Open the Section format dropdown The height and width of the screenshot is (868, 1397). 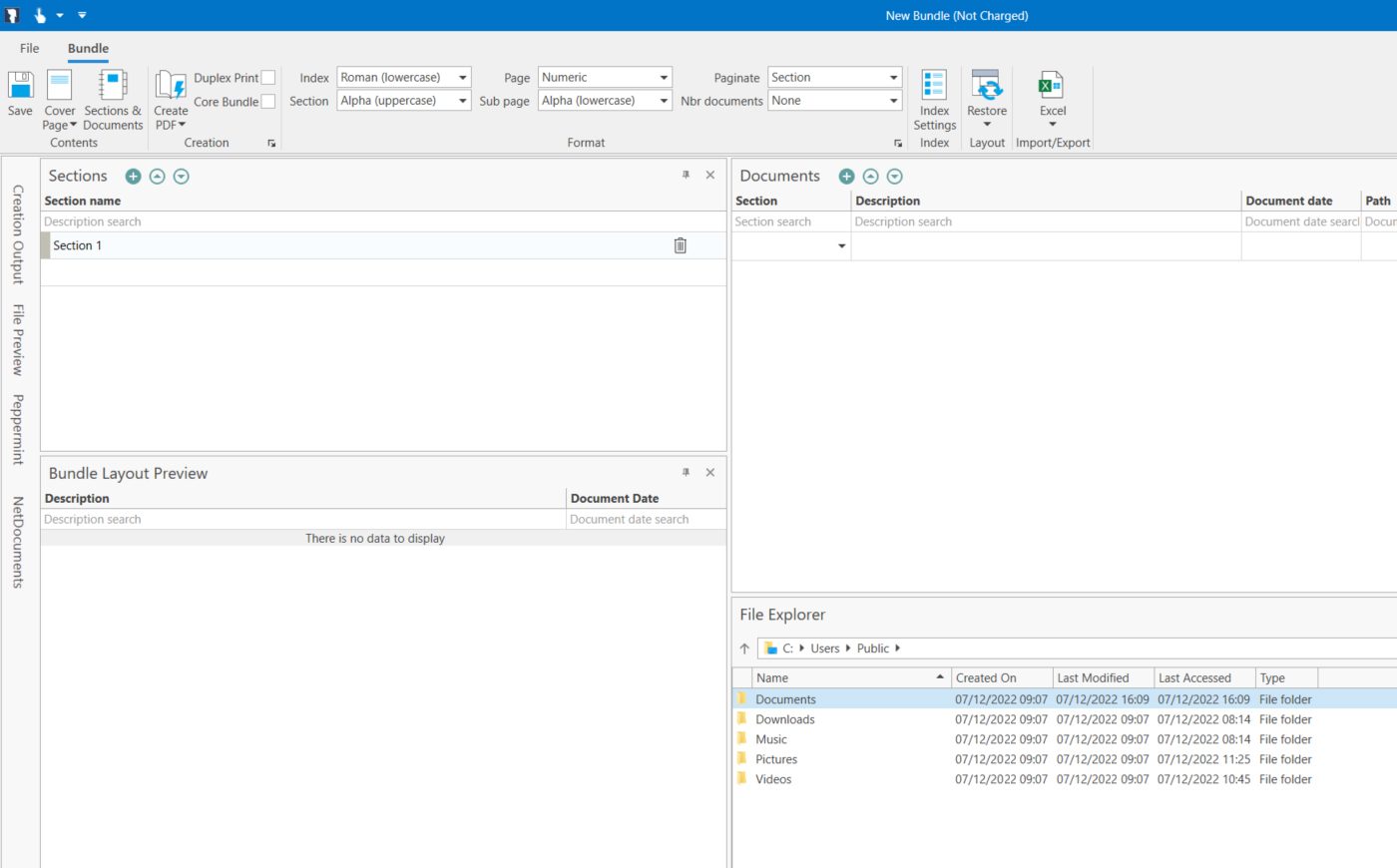tap(463, 101)
